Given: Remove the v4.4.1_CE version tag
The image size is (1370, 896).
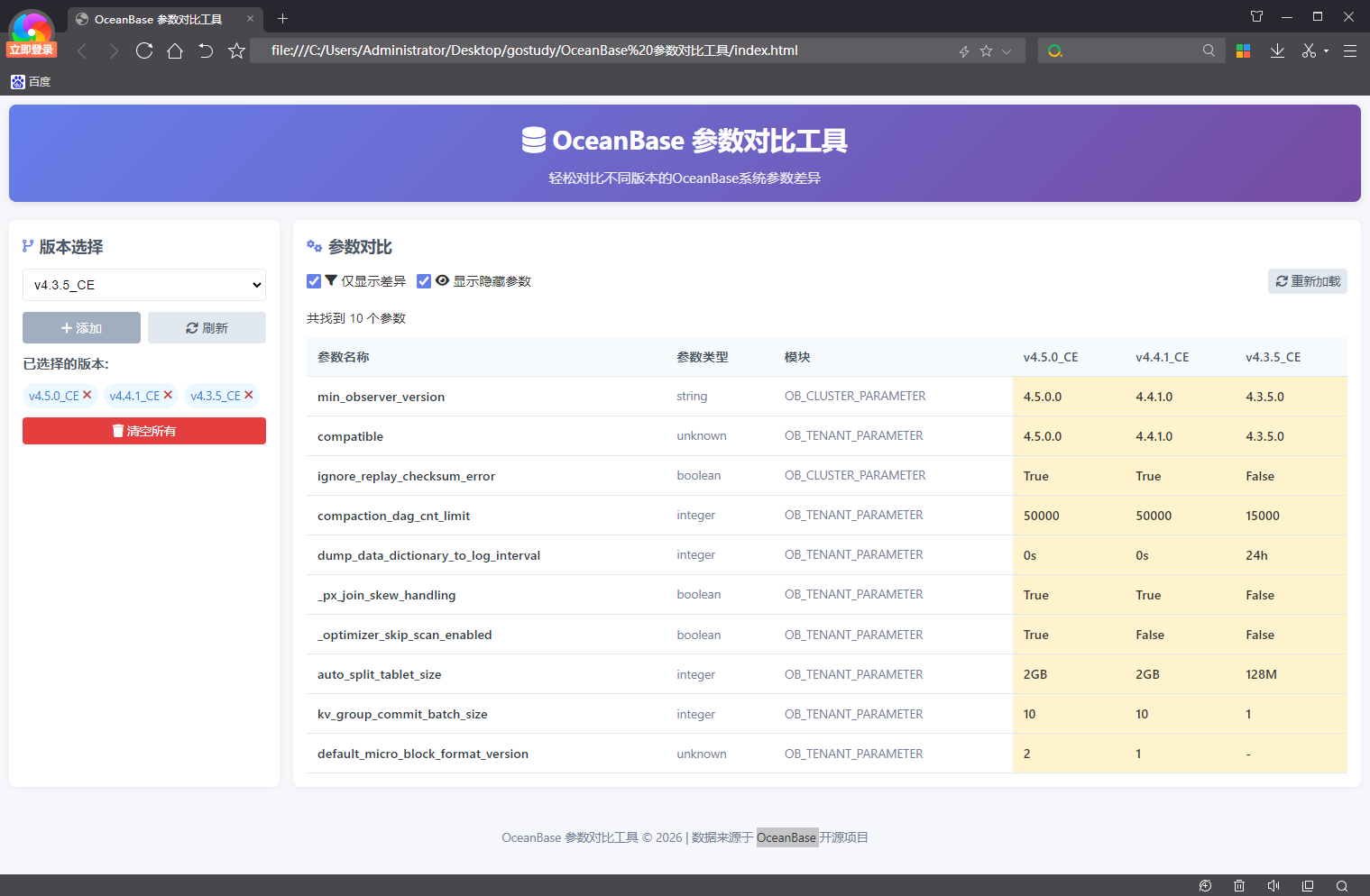Looking at the screenshot, I should (168, 395).
